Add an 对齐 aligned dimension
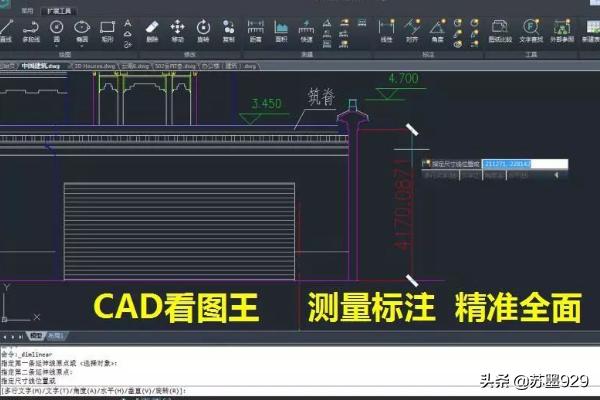Image resolution: width=600 pixels, height=400 pixels. point(412,31)
